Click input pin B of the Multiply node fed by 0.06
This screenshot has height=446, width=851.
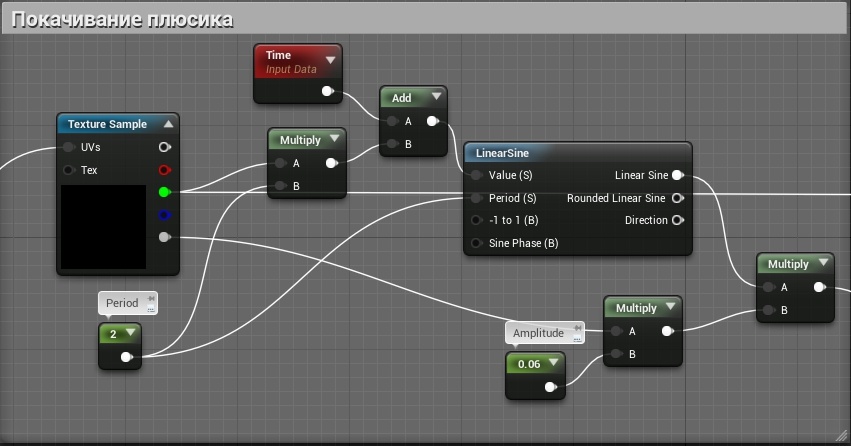(617, 354)
